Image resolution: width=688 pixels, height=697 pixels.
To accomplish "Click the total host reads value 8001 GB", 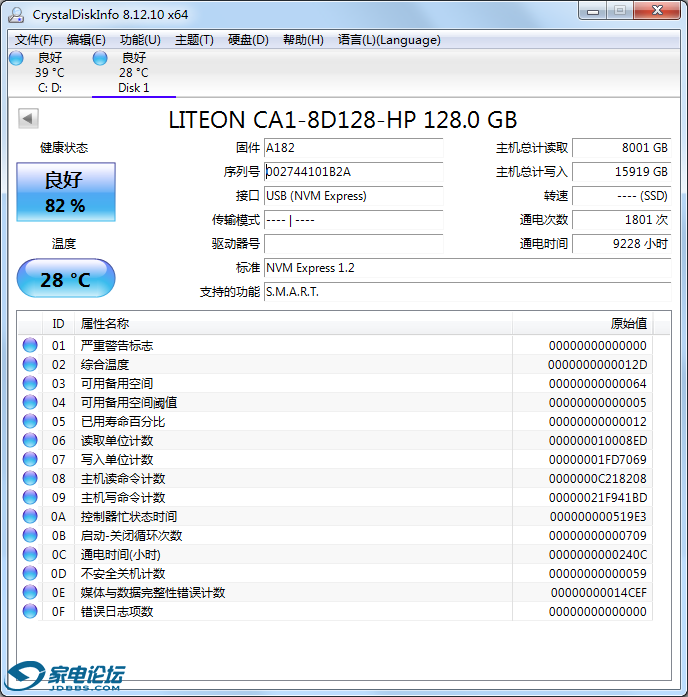I will [621, 148].
